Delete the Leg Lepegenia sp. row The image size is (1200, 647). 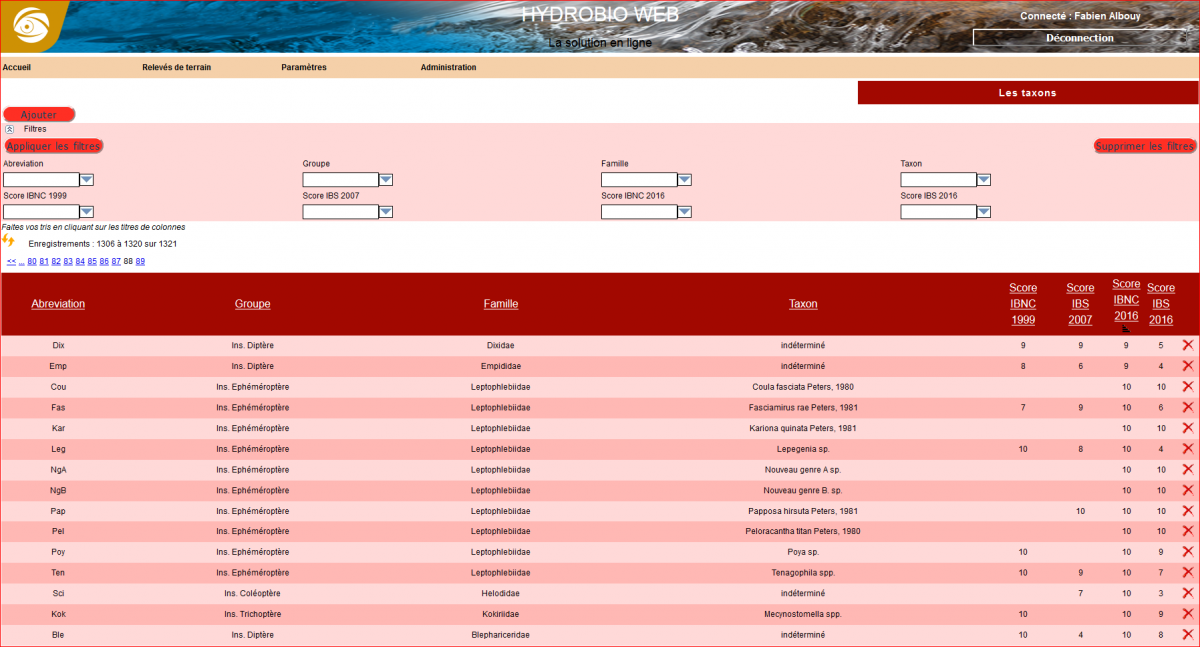click(x=1188, y=449)
